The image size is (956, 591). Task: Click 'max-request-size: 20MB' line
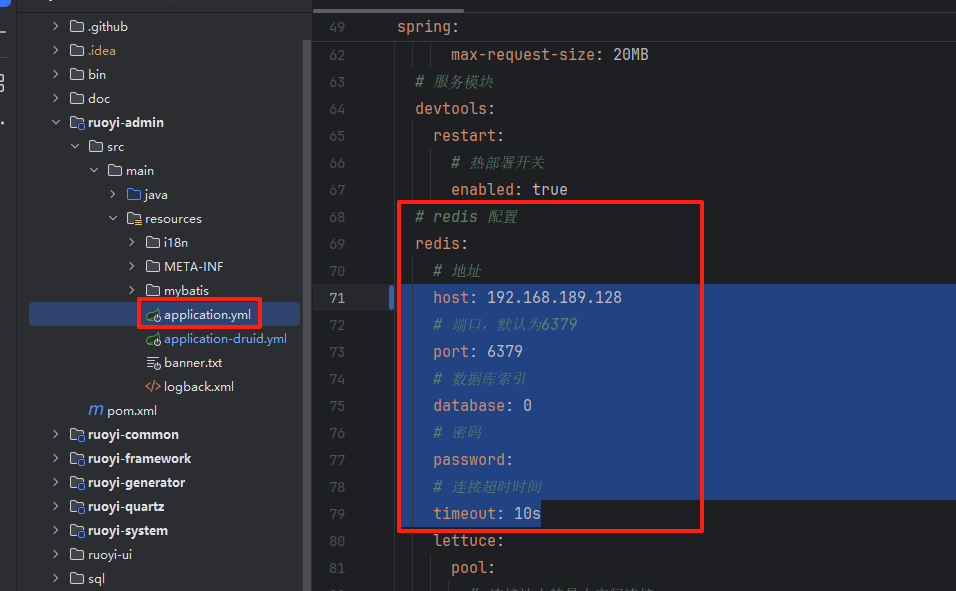point(549,55)
